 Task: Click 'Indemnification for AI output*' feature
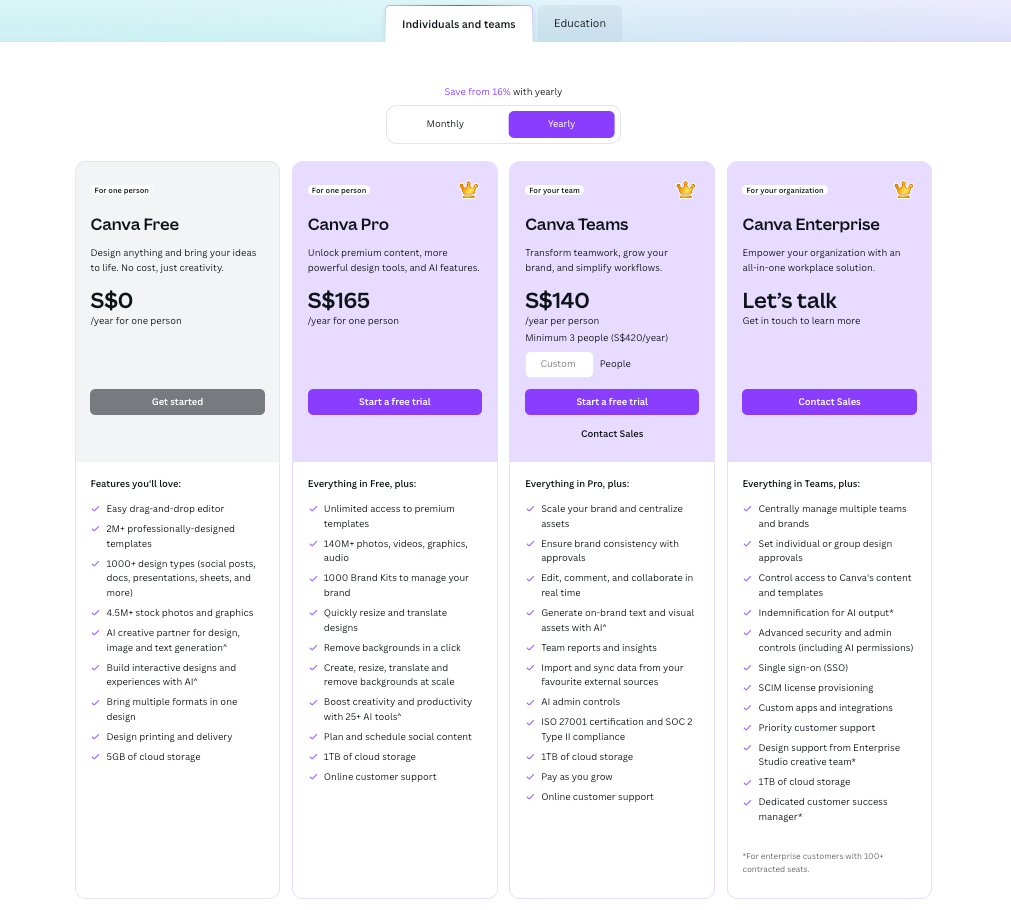coord(826,613)
